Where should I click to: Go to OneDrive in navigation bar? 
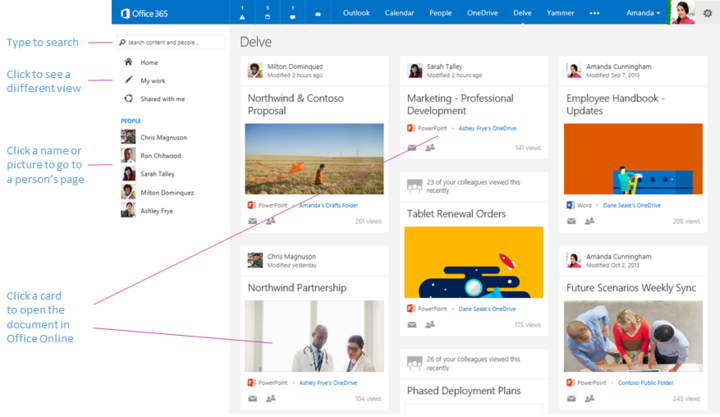pyautogui.click(x=481, y=14)
